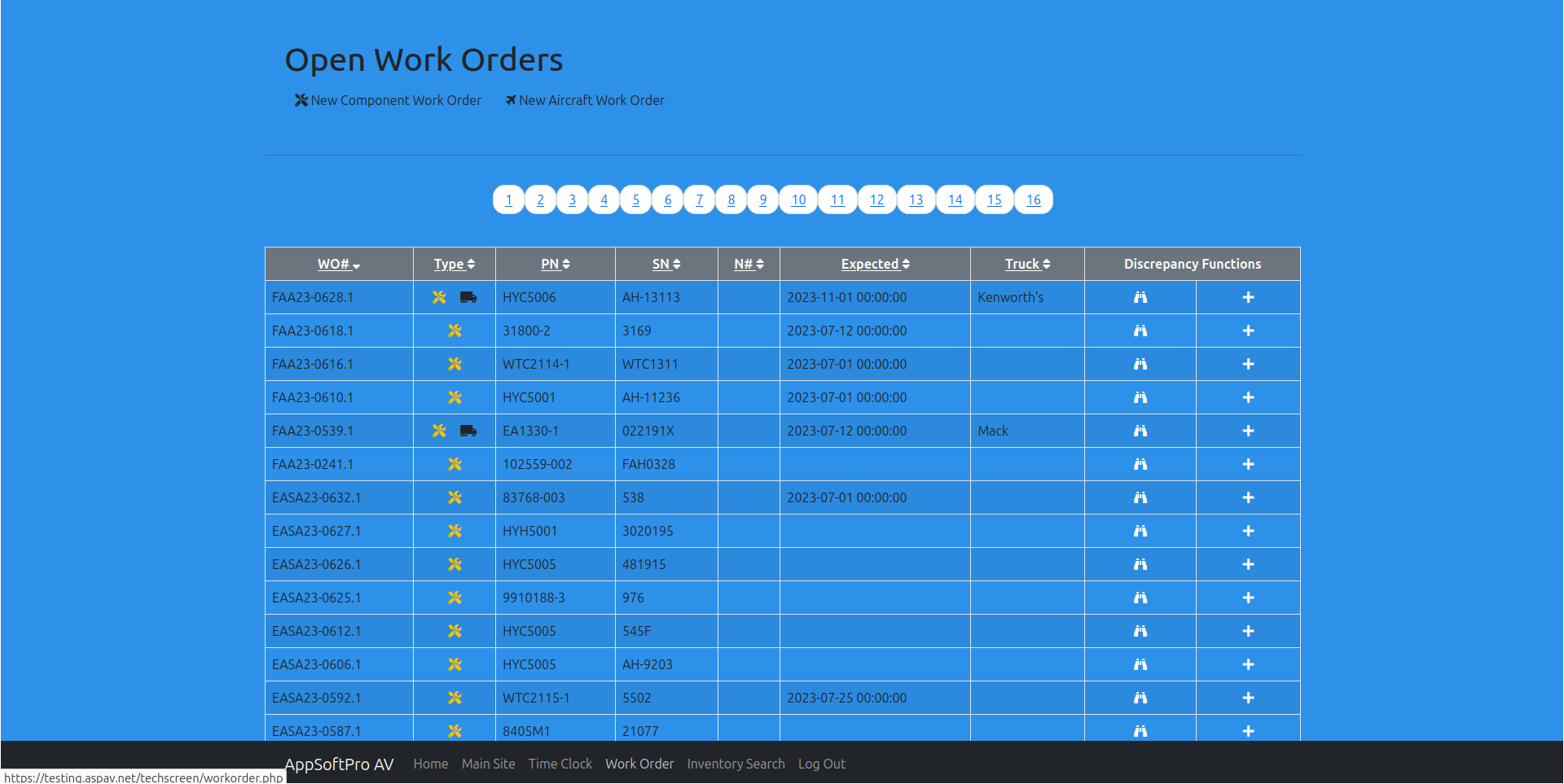Create a New Aircraft Work Order
Screen dimensions: 1564x784
click(x=585, y=100)
